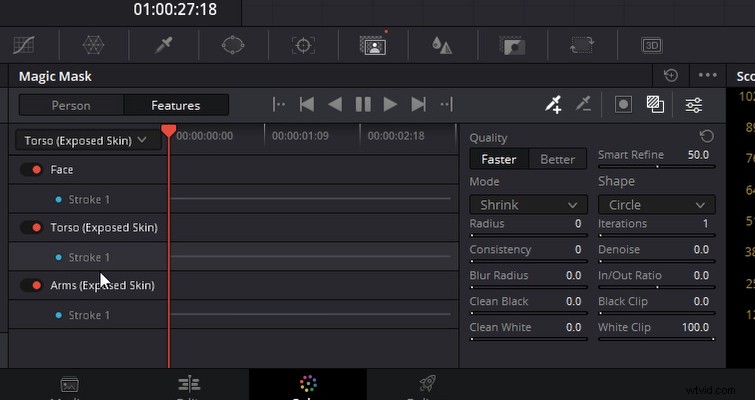Open the Color Warper palette icon
This screenshot has width=755, height=400.
point(93,45)
